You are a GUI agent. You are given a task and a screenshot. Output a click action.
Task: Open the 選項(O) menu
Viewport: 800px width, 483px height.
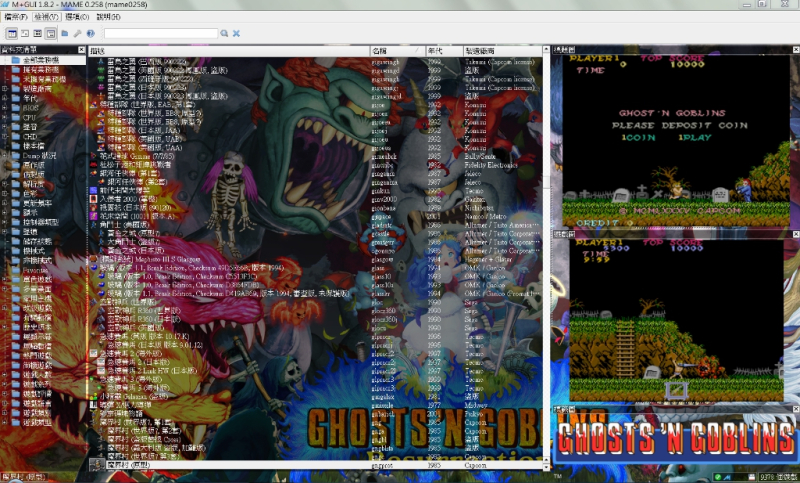77,17
